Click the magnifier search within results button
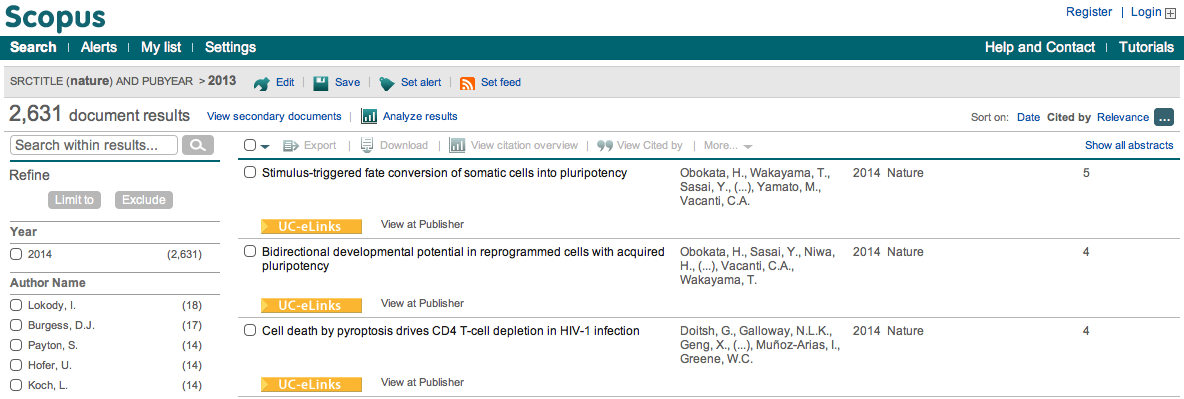 tap(198, 145)
